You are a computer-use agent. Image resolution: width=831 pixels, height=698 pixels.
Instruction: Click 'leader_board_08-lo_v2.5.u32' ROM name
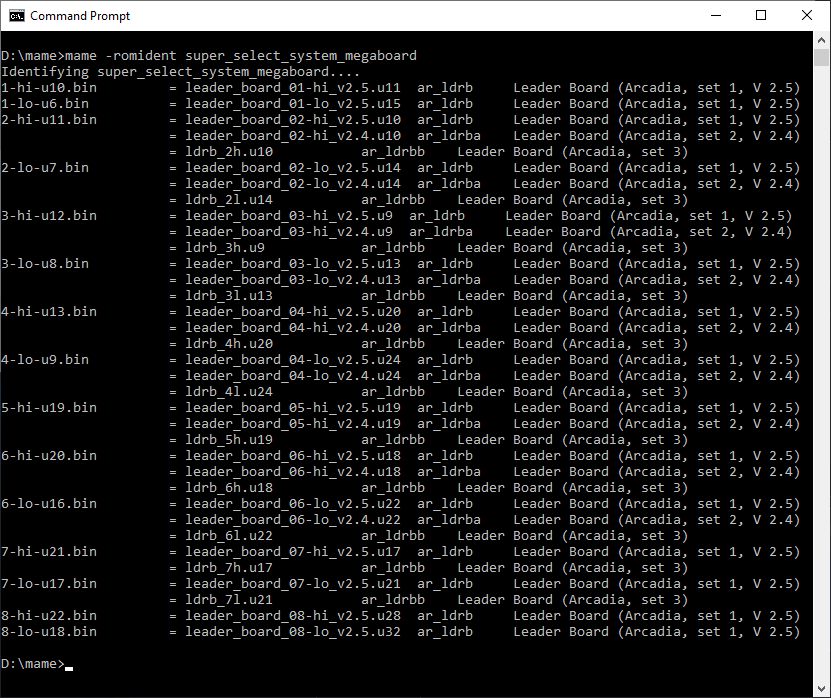coord(293,631)
